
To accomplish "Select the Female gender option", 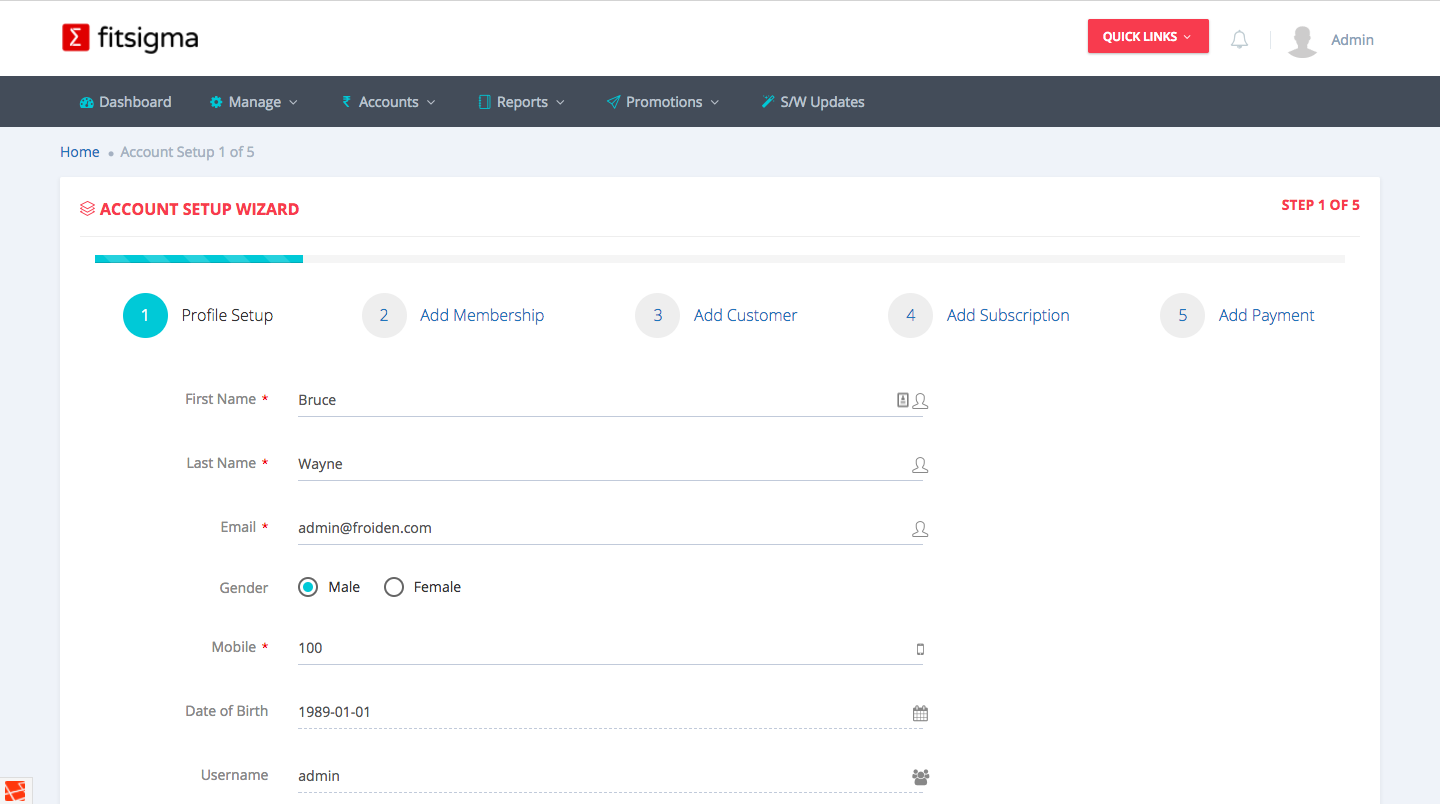I will (394, 587).
